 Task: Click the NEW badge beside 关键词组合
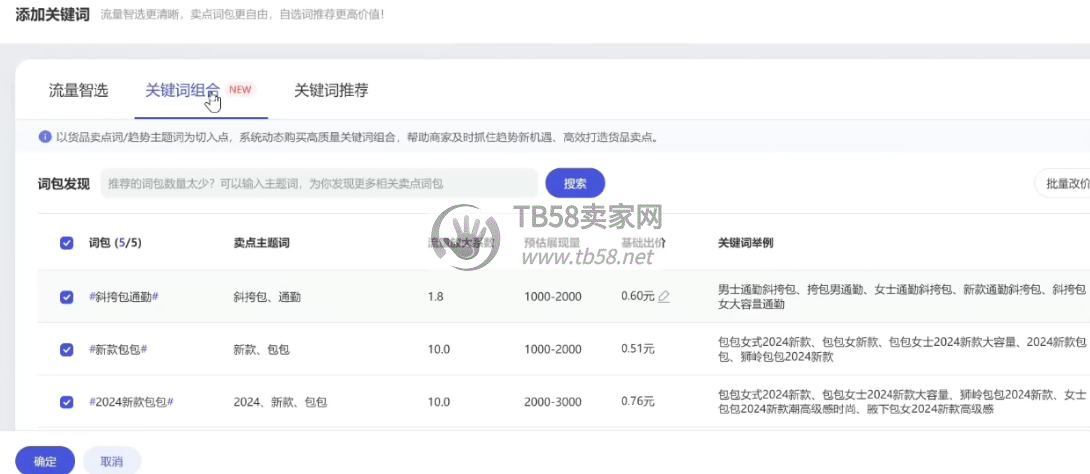pyautogui.click(x=241, y=90)
